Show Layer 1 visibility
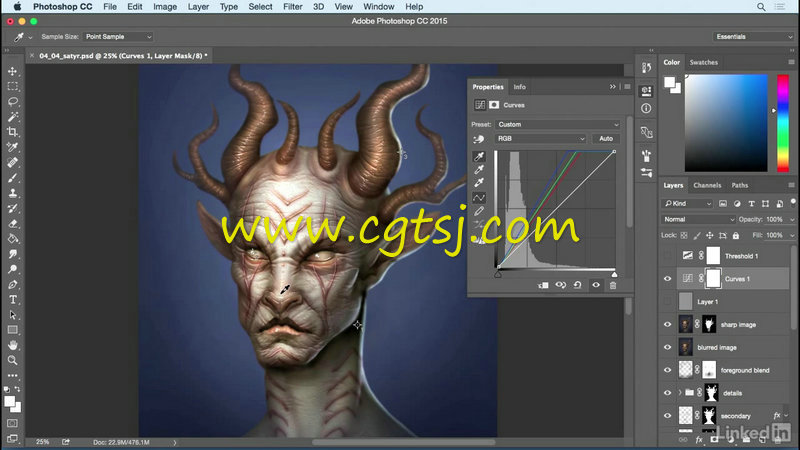 click(667, 302)
